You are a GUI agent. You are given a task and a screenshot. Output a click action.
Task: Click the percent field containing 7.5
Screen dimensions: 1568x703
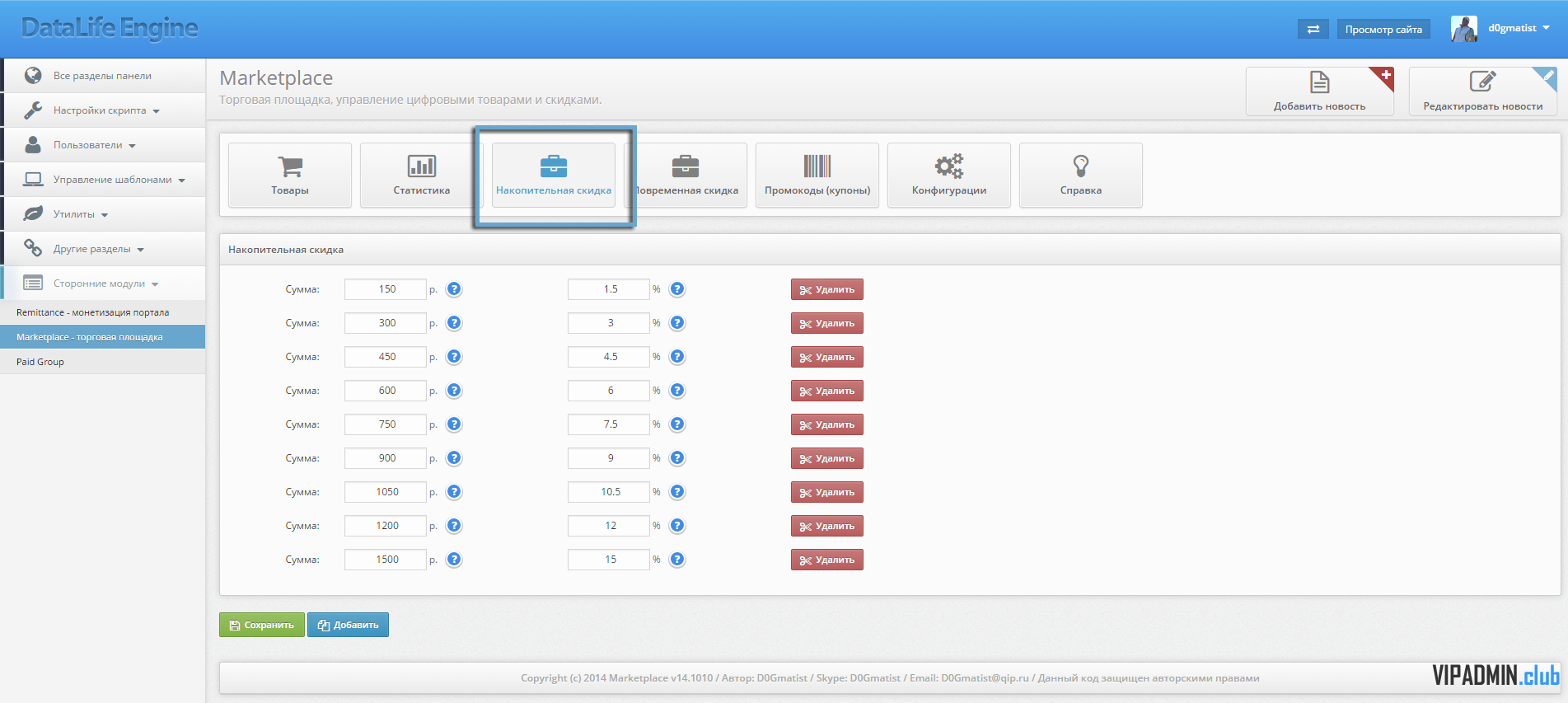[609, 424]
